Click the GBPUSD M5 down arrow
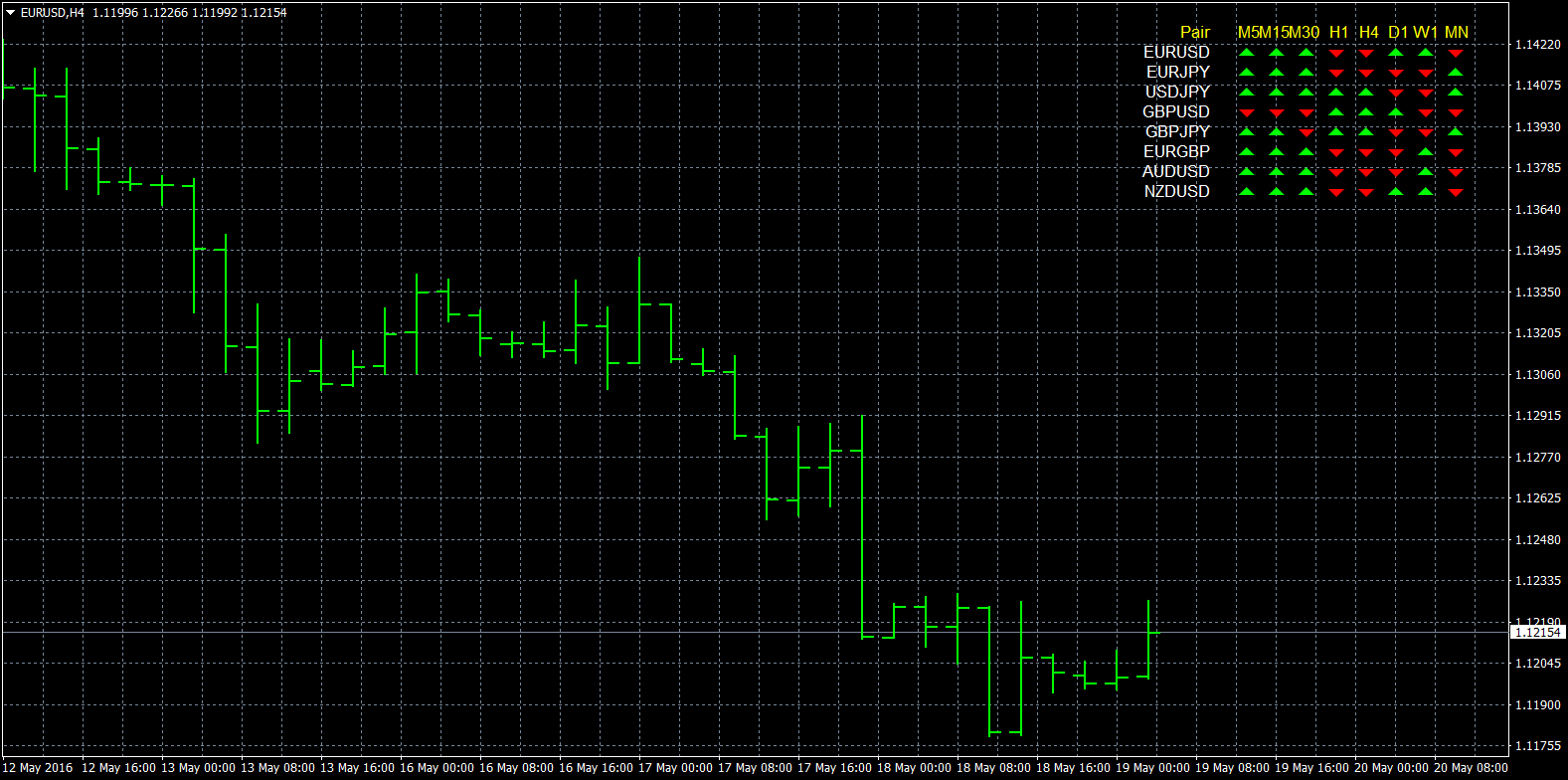The width and height of the screenshot is (1568, 780). [1247, 112]
